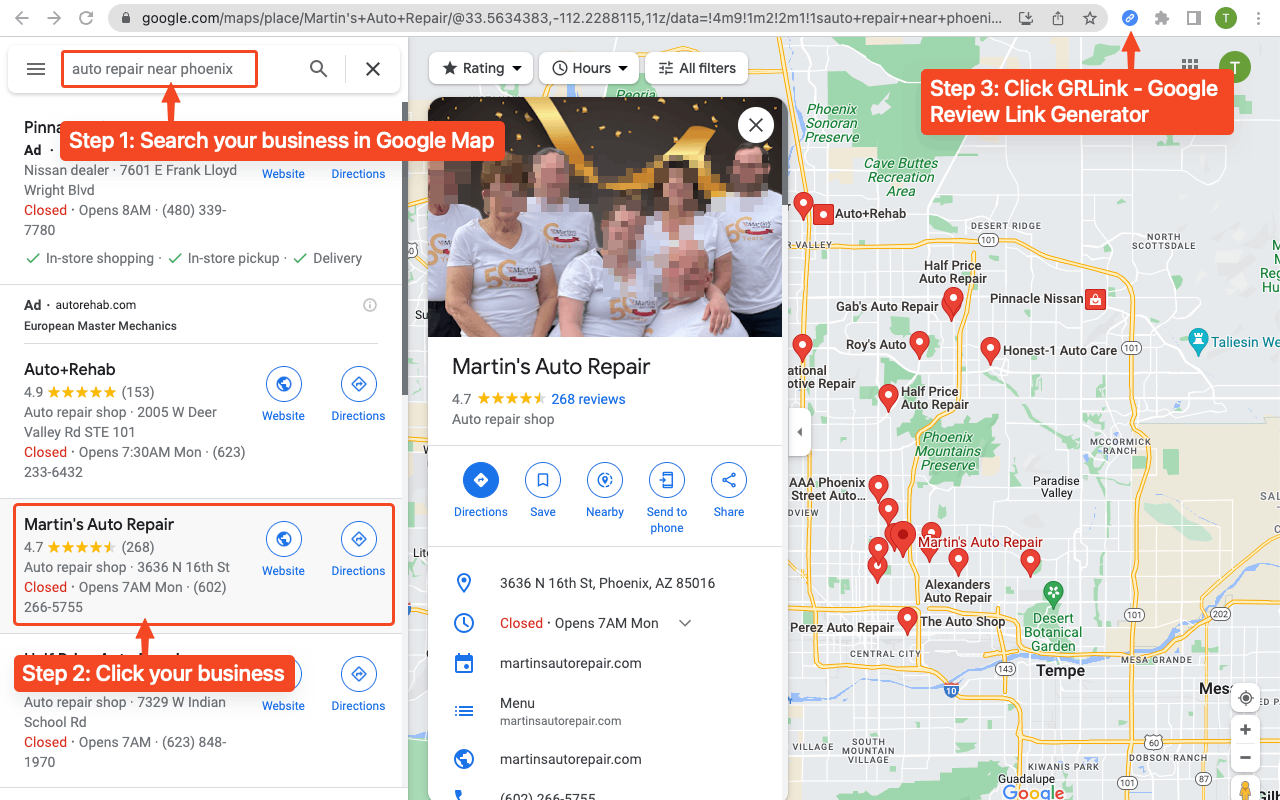Viewport: 1280px width, 800px height.
Task: Click Nearby icon in detail card
Action: point(605,480)
